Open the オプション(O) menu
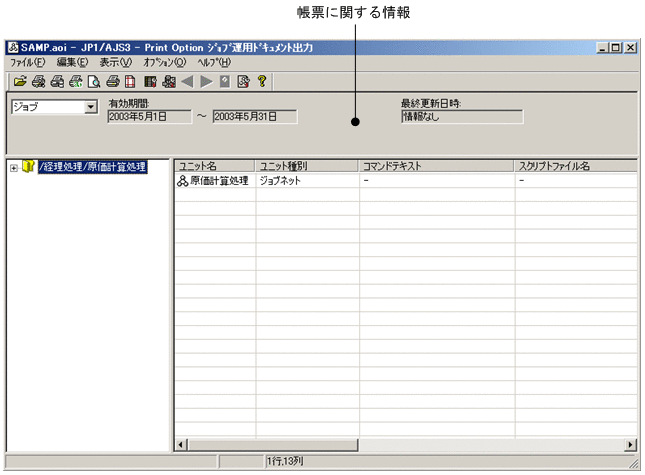Image resolution: width=645 pixels, height=475 pixels. pyautogui.click(x=165, y=63)
